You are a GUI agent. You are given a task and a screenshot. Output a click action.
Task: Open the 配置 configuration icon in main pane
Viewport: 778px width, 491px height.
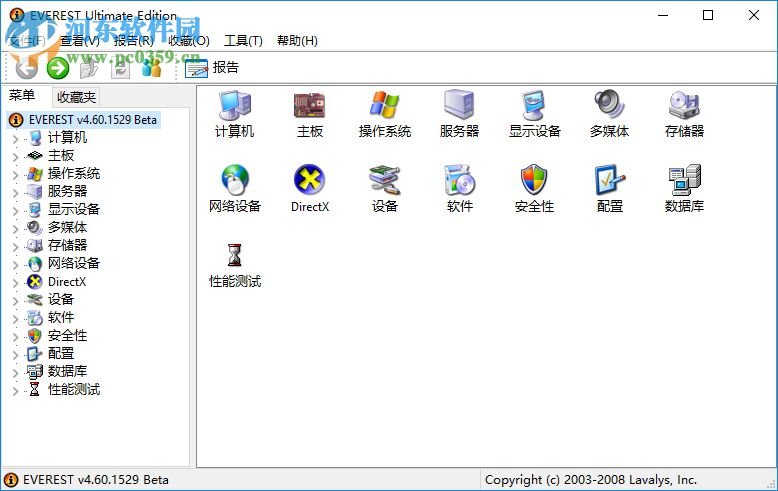point(609,180)
